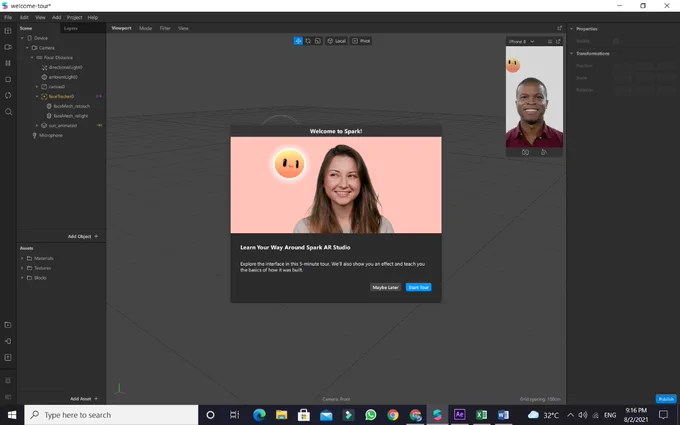Open the Project menu
This screenshot has width=680, height=425.
pyautogui.click(x=74, y=17)
